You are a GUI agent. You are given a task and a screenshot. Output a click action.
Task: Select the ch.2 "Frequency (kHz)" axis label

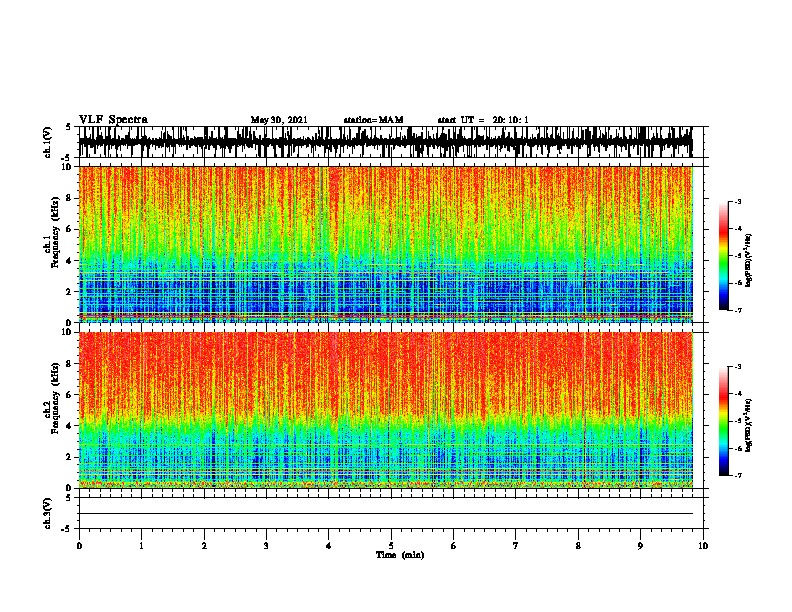point(55,398)
